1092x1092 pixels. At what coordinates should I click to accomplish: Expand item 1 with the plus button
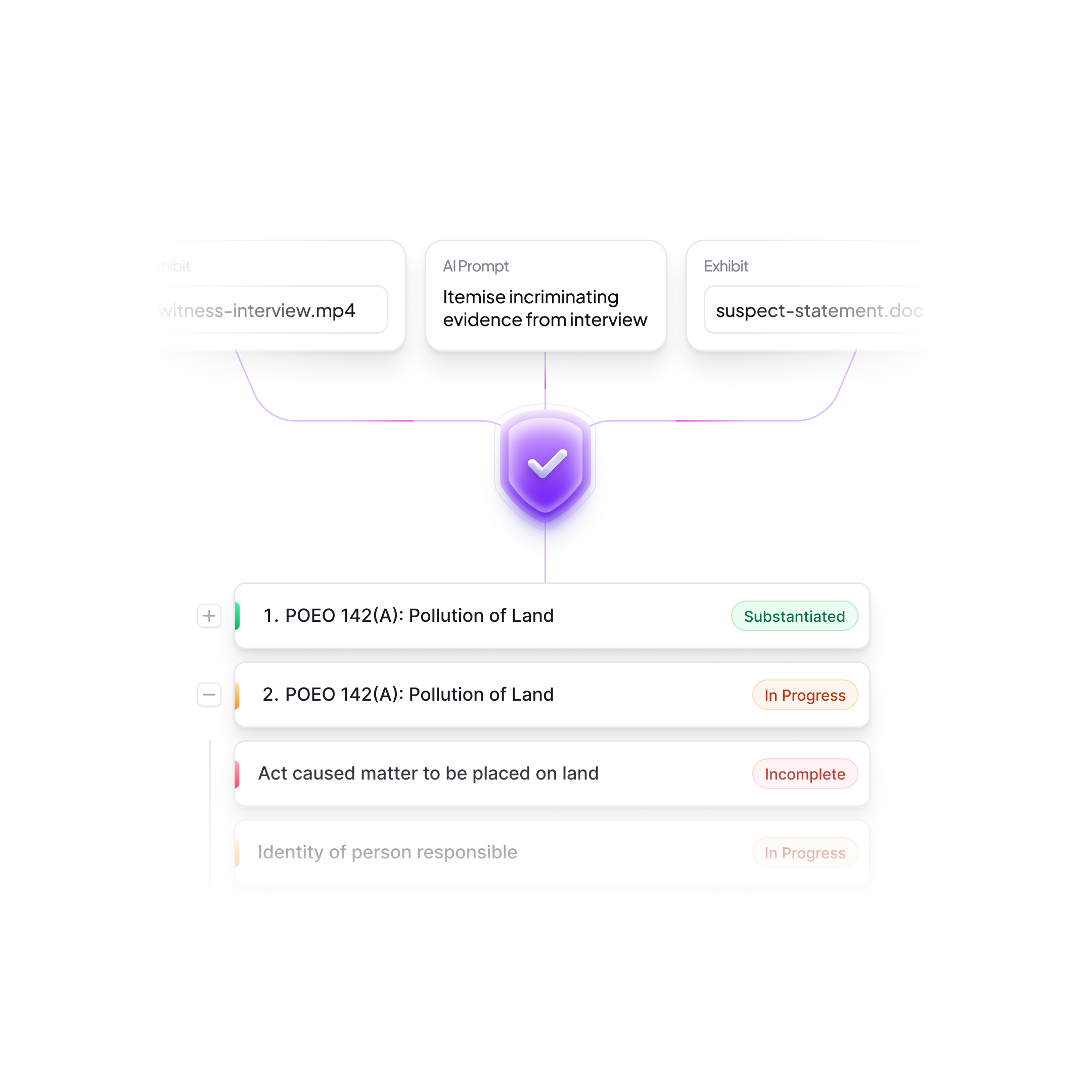click(x=209, y=616)
